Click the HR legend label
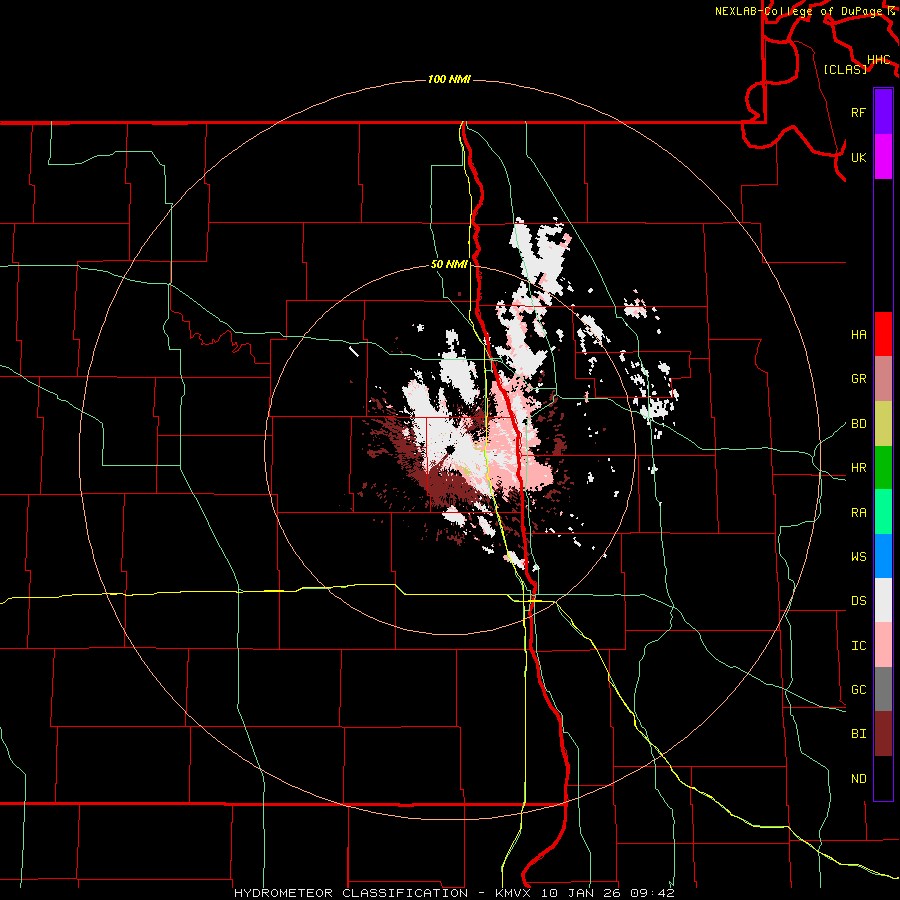 pyautogui.click(x=858, y=468)
